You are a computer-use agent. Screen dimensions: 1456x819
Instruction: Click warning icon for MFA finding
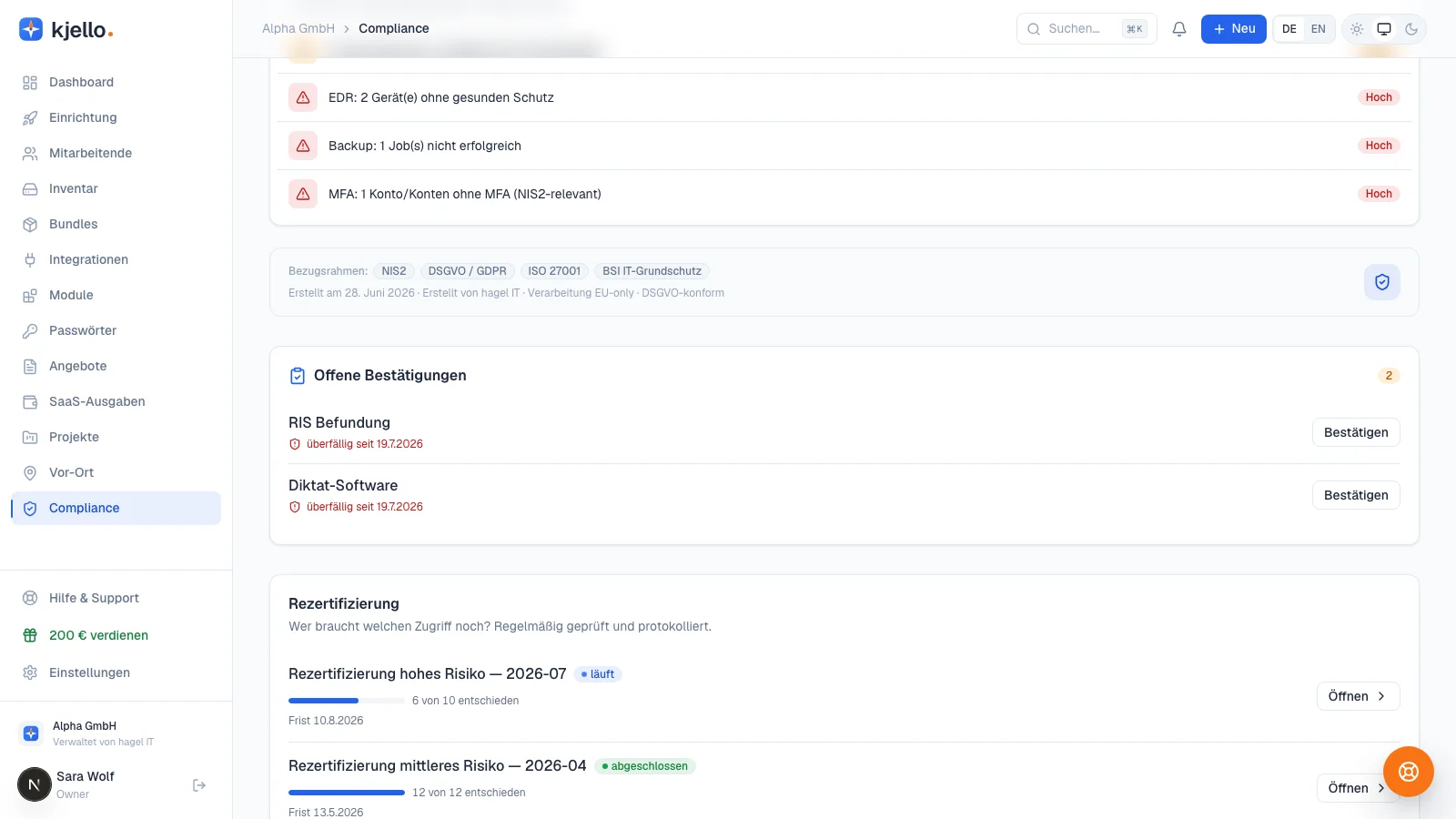tap(303, 194)
